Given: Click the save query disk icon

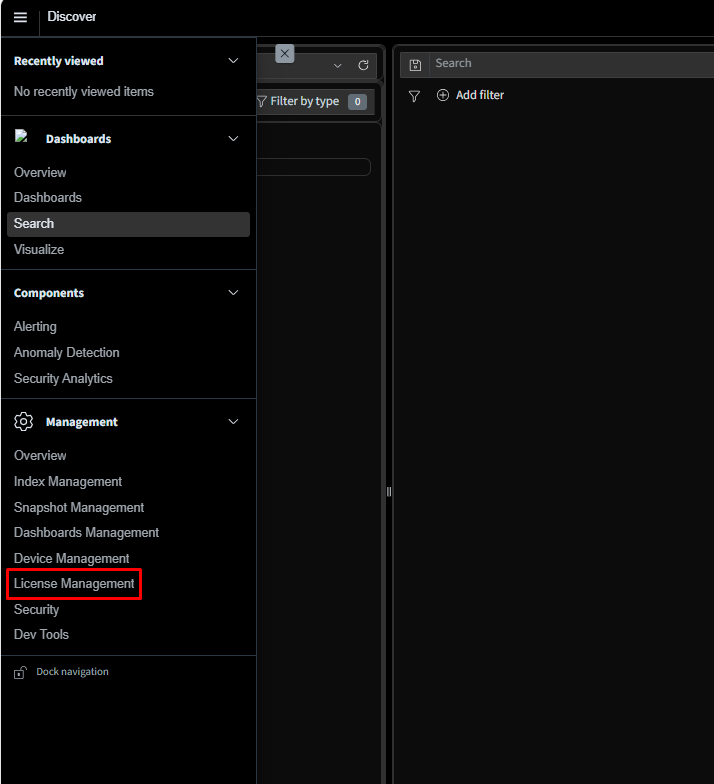Looking at the screenshot, I should coord(416,65).
